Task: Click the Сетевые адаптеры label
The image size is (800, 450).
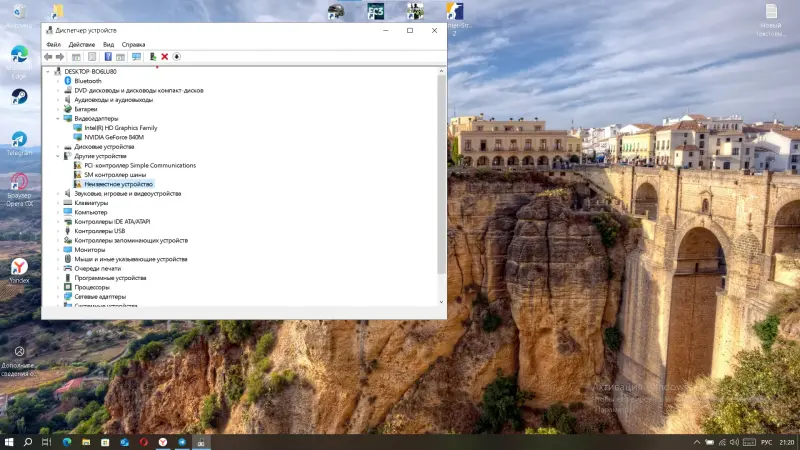Action: [x=100, y=296]
